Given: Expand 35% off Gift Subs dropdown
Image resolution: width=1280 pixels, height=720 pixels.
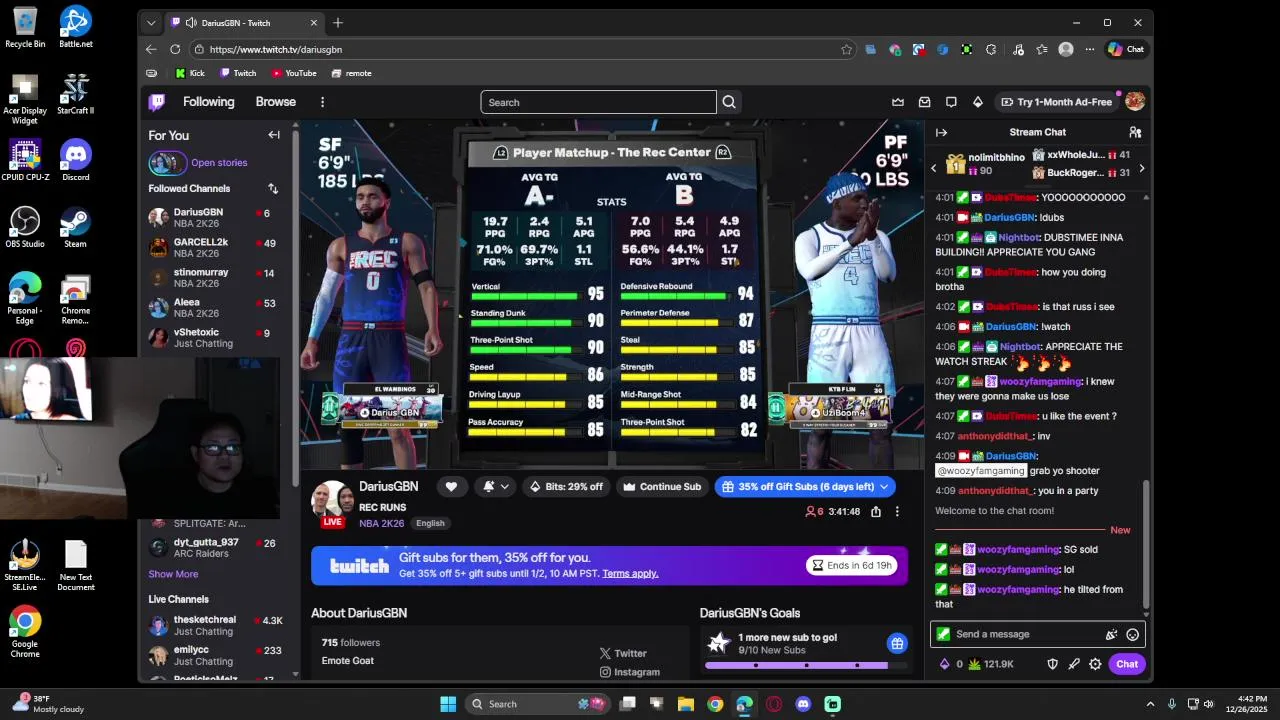Looking at the screenshot, I should tap(884, 487).
